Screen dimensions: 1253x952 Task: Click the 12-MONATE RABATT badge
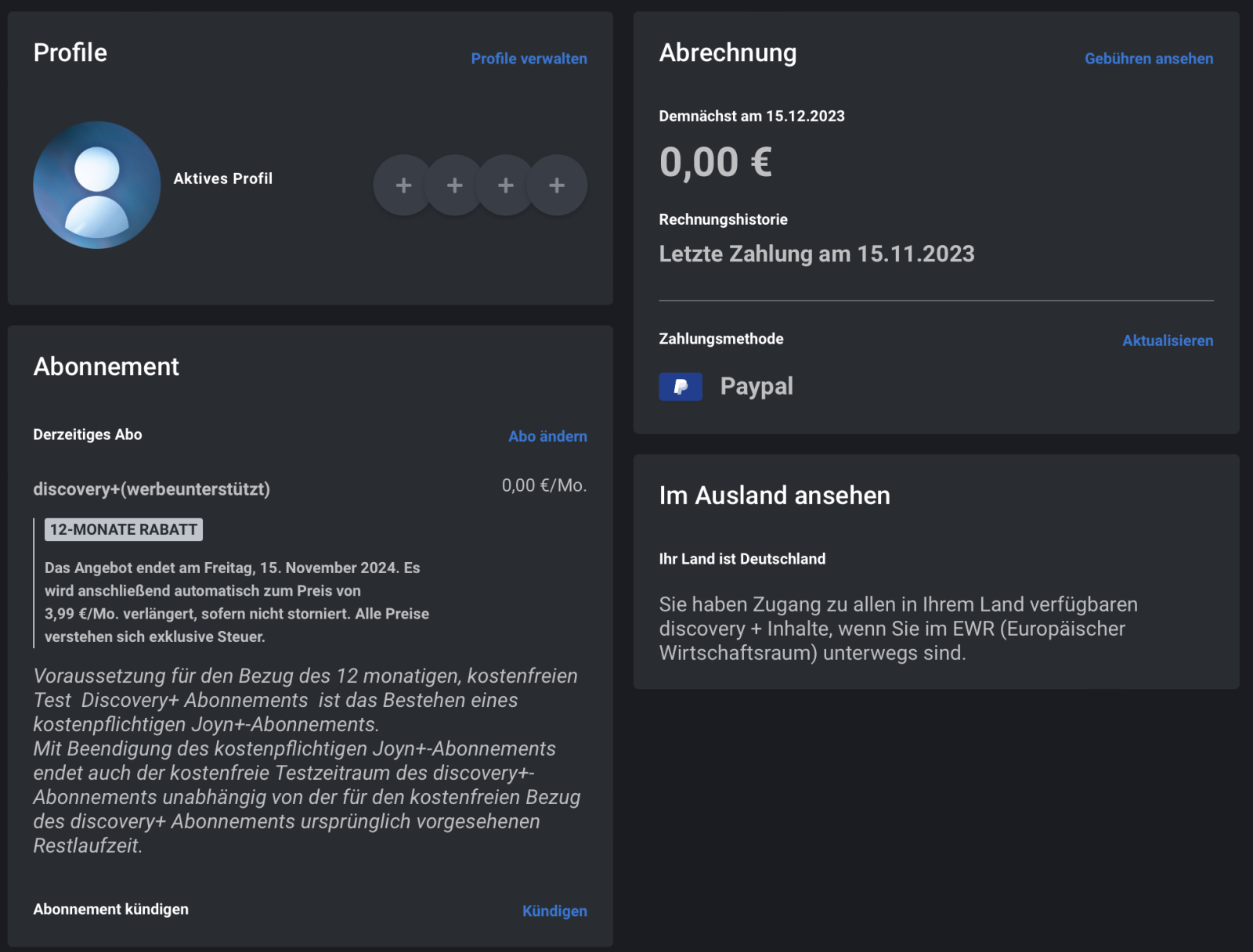[x=124, y=530]
